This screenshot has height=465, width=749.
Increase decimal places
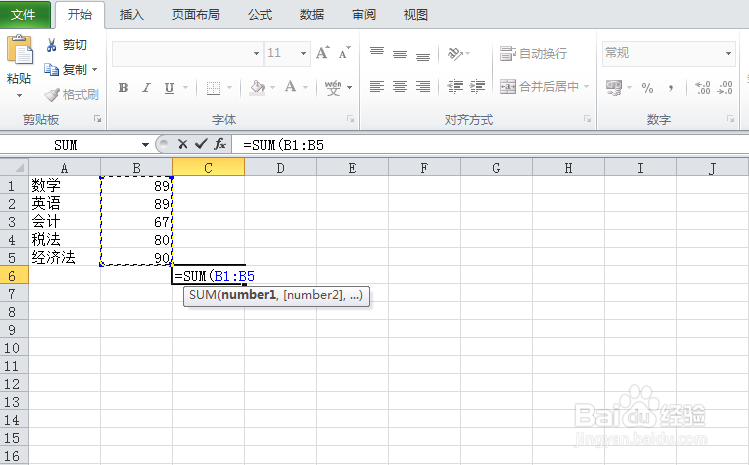(x=703, y=88)
